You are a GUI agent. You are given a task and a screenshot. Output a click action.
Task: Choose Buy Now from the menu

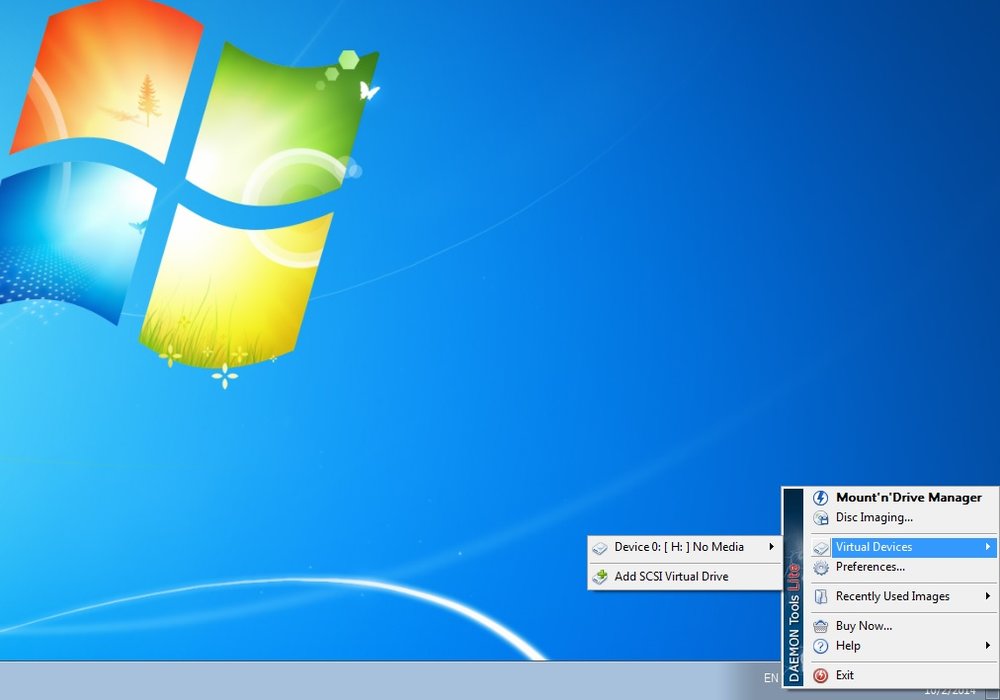pyautogui.click(x=903, y=626)
